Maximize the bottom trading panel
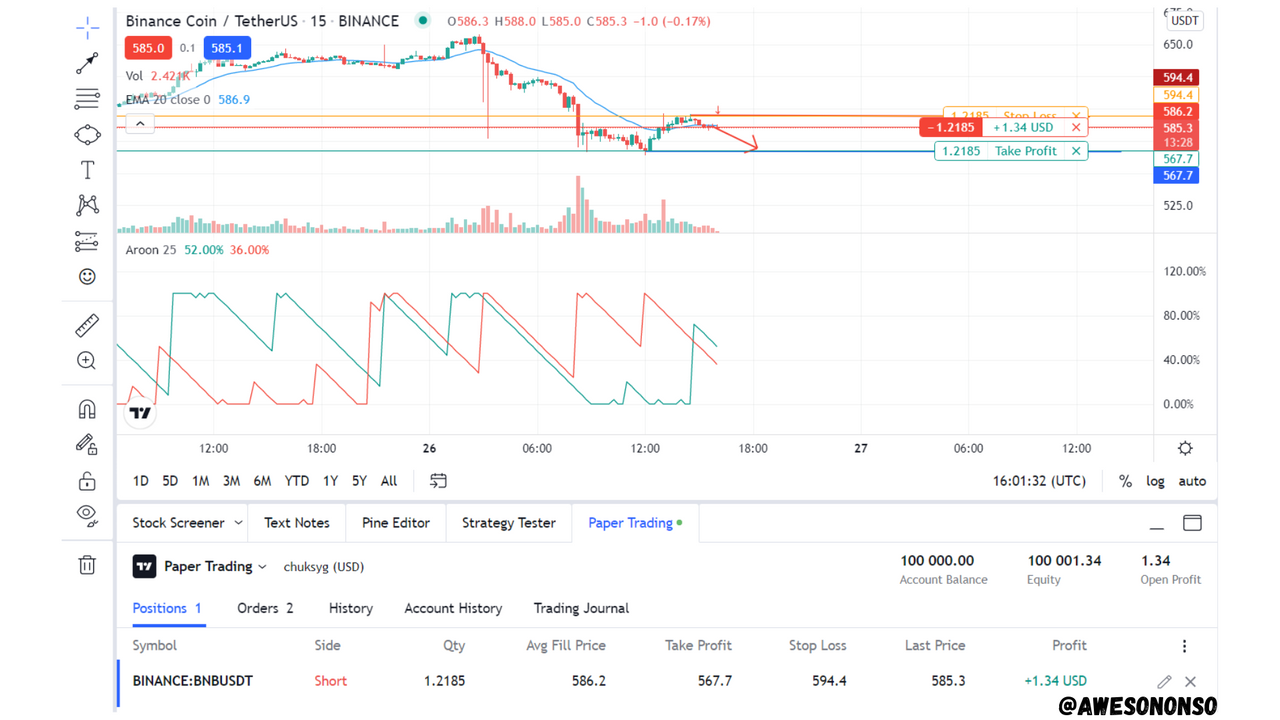Viewport: 1280px width, 720px height. tap(1192, 523)
